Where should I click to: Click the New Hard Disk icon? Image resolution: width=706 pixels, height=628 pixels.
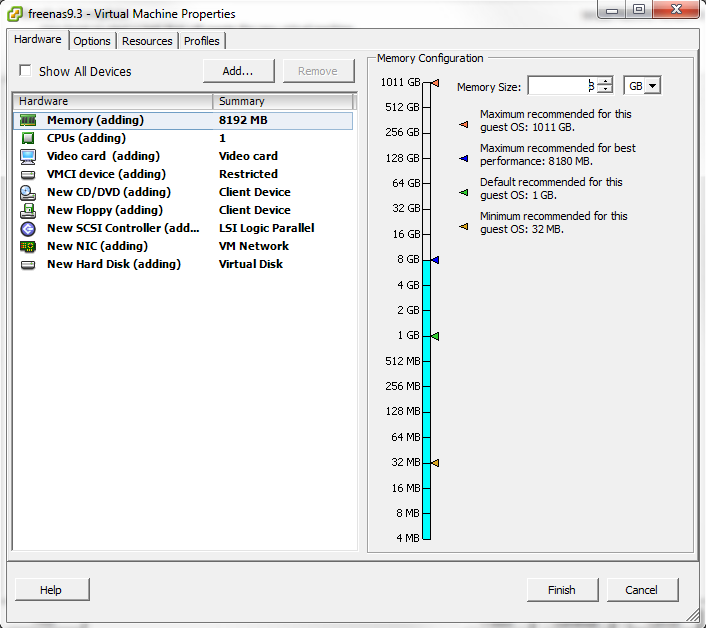28,265
